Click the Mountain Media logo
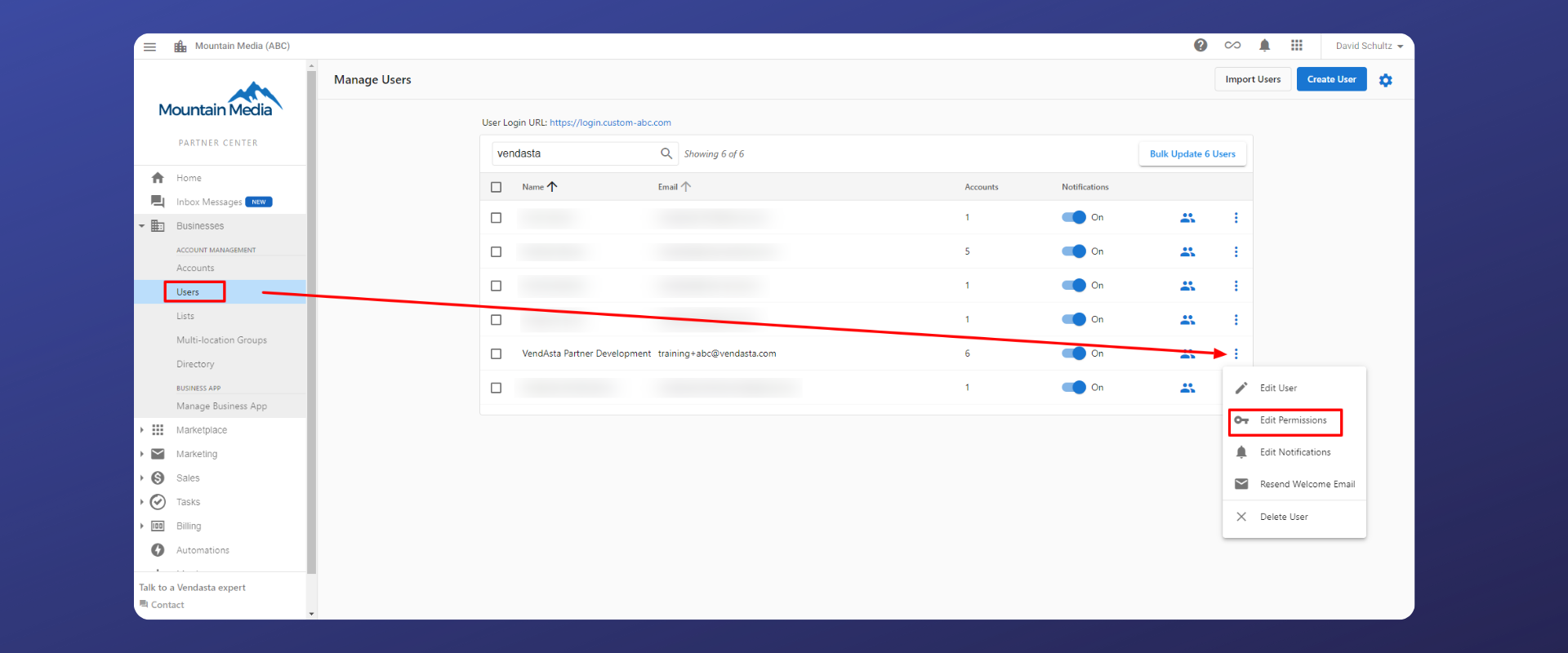 coord(220,100)
